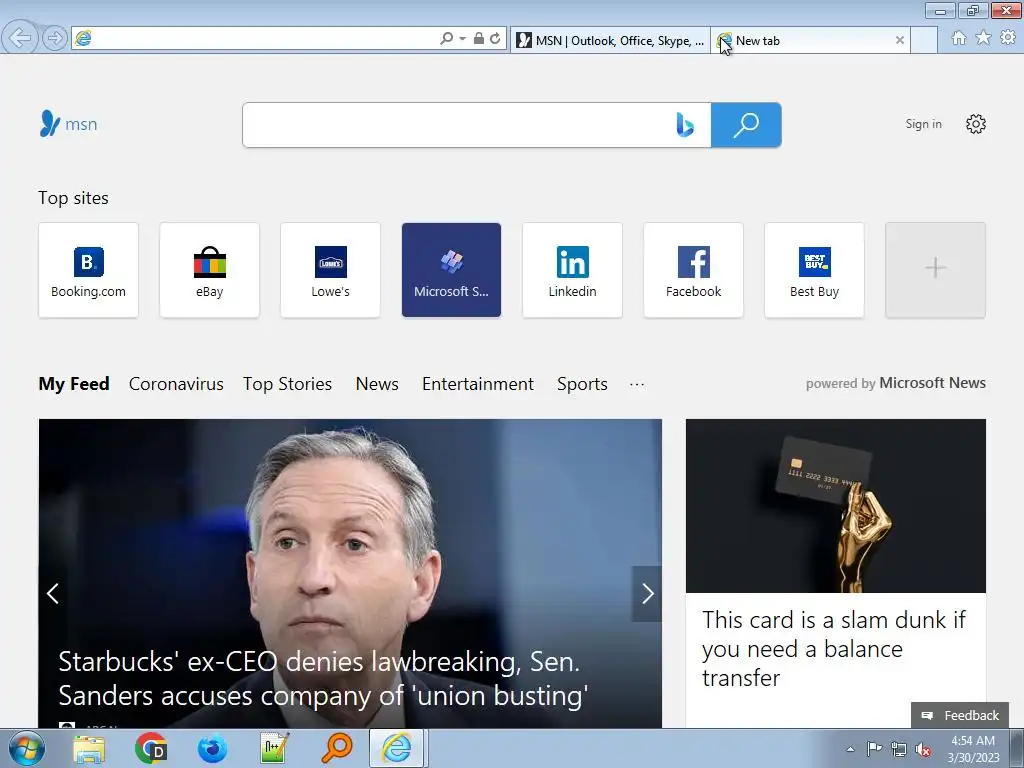Close the New tab tab

899,40
